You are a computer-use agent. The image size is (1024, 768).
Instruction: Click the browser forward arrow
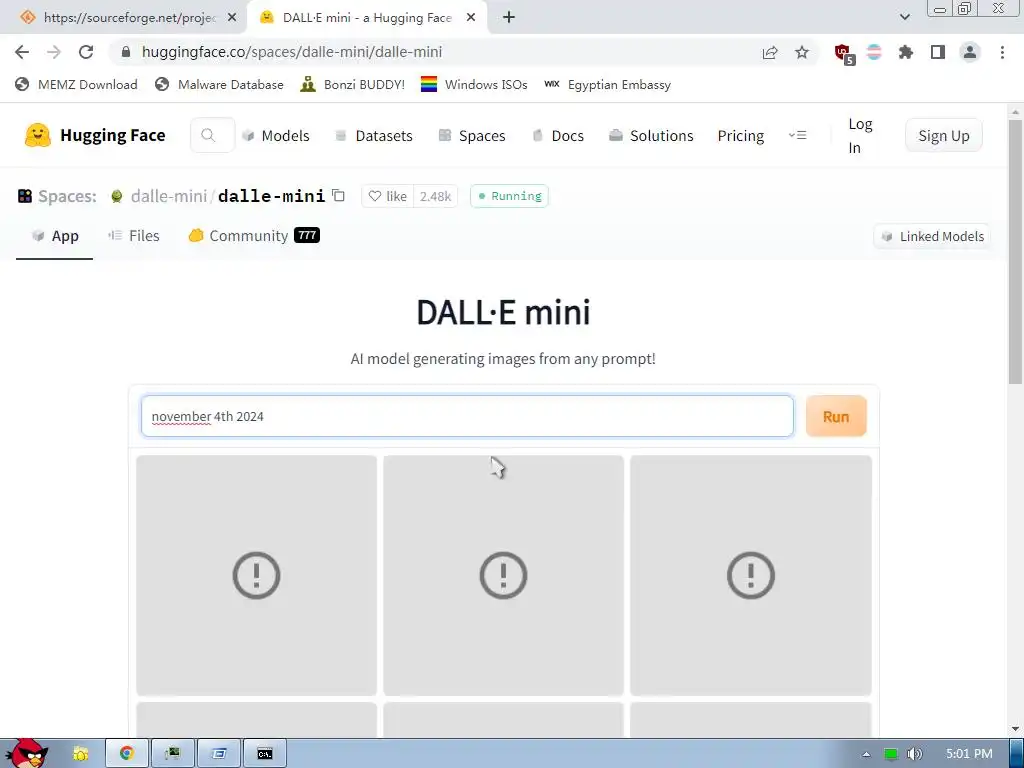[x=54, y=52]
